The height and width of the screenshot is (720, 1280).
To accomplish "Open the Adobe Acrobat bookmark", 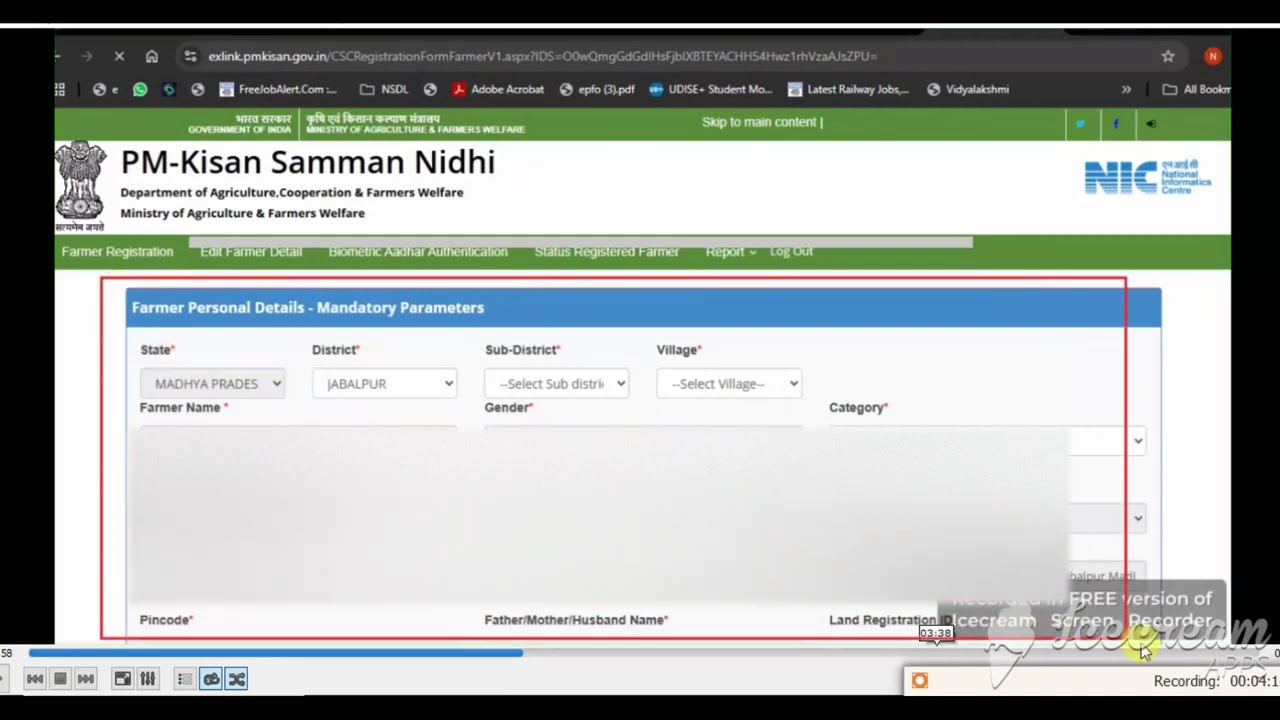I will coord(498,89).
